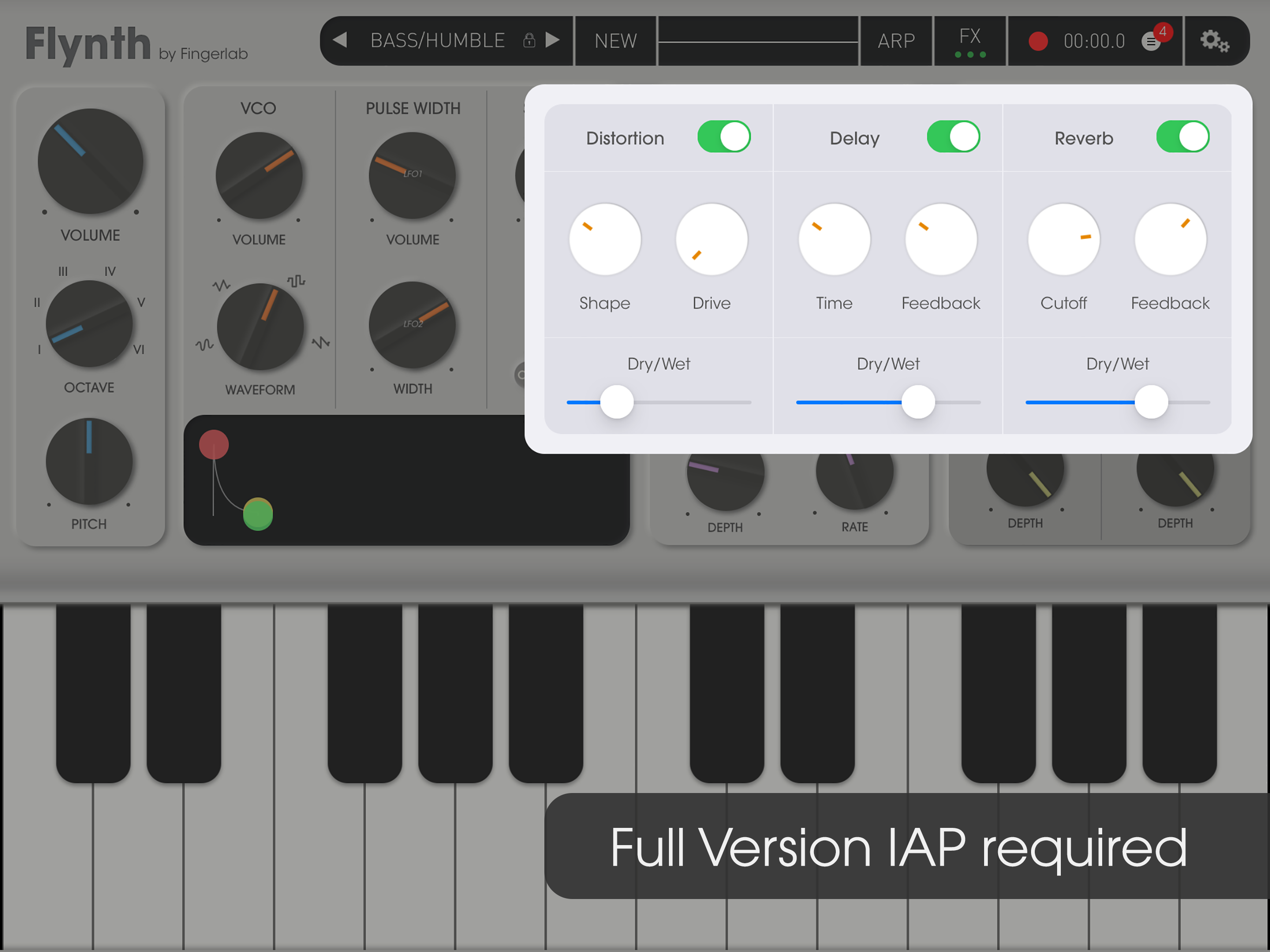
Task: Click the preset lock icon
Action: (529, 40)
